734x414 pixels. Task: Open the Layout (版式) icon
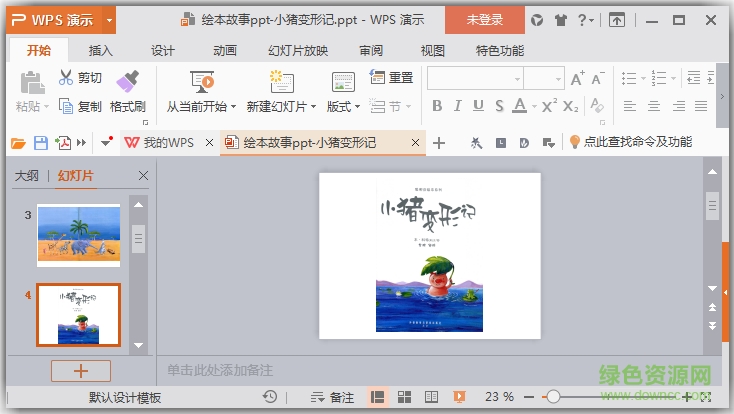click(x=343, y=82)
